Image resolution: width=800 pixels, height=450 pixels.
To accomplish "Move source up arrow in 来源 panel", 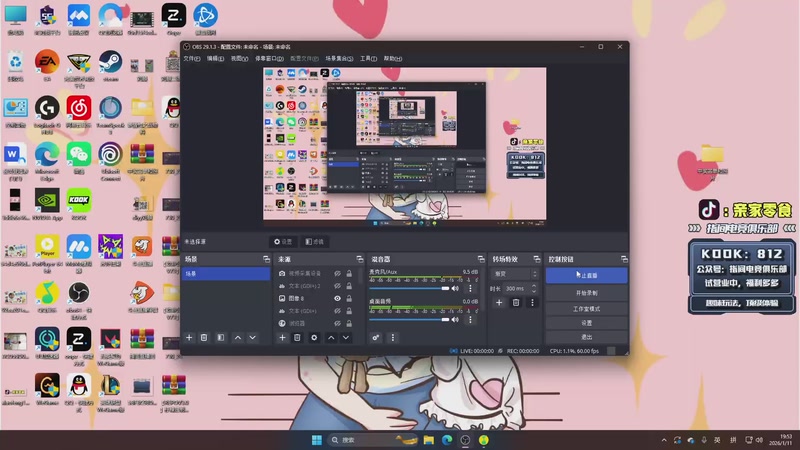I will tap(331, 338).
